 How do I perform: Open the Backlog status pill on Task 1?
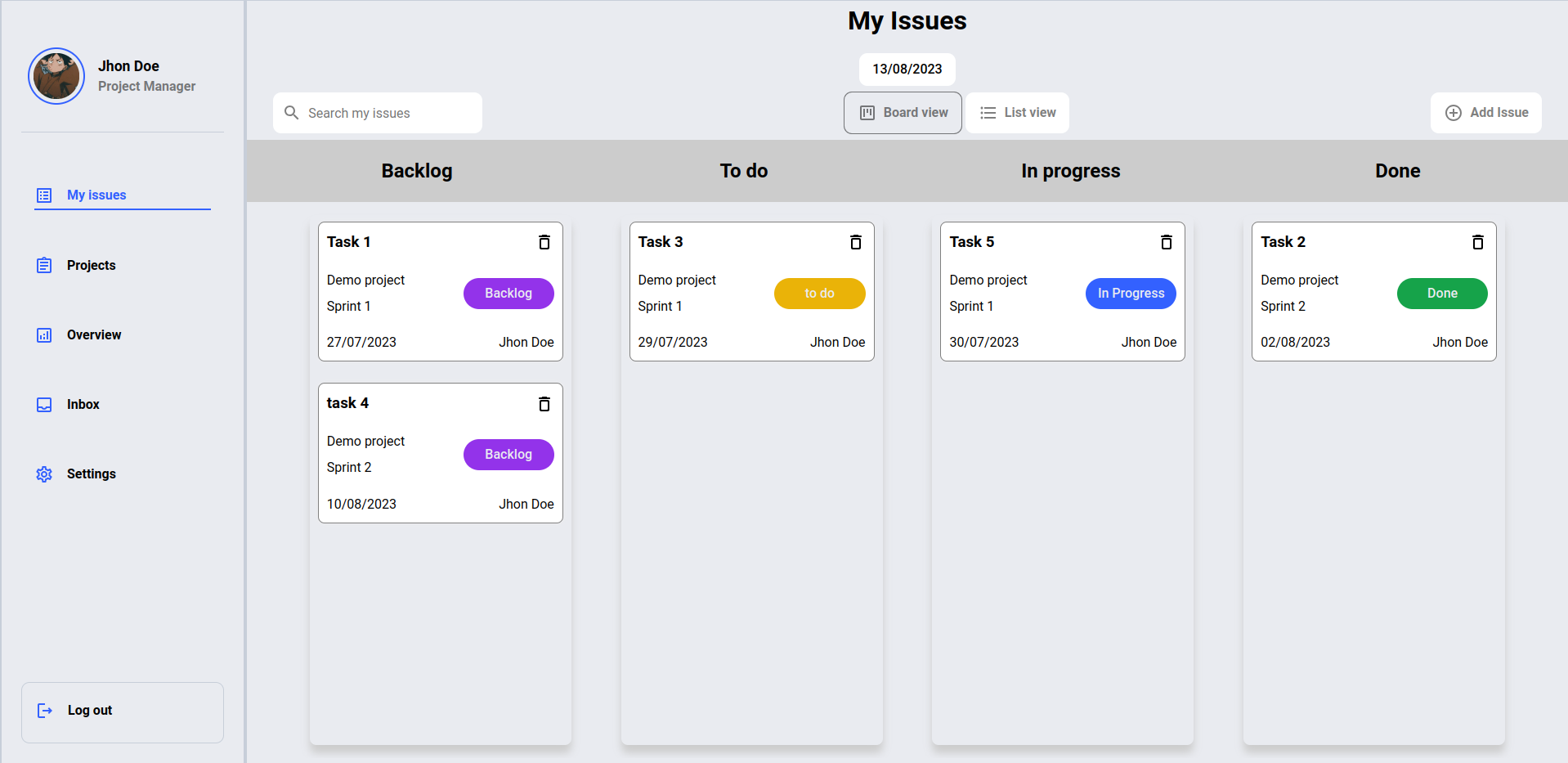point(508,294)
